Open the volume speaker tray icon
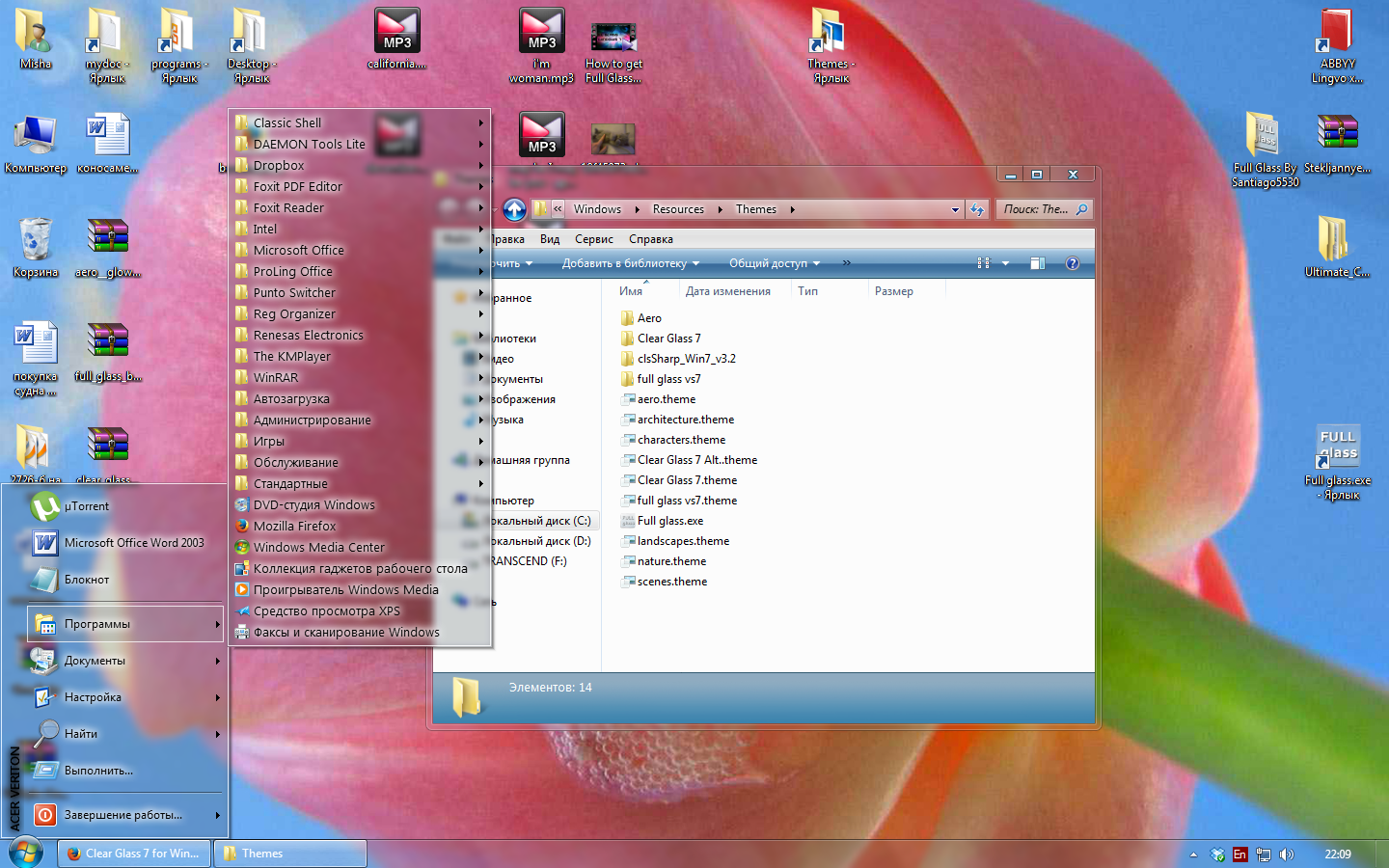The image size is (1389, 868). click(1286, 854)
